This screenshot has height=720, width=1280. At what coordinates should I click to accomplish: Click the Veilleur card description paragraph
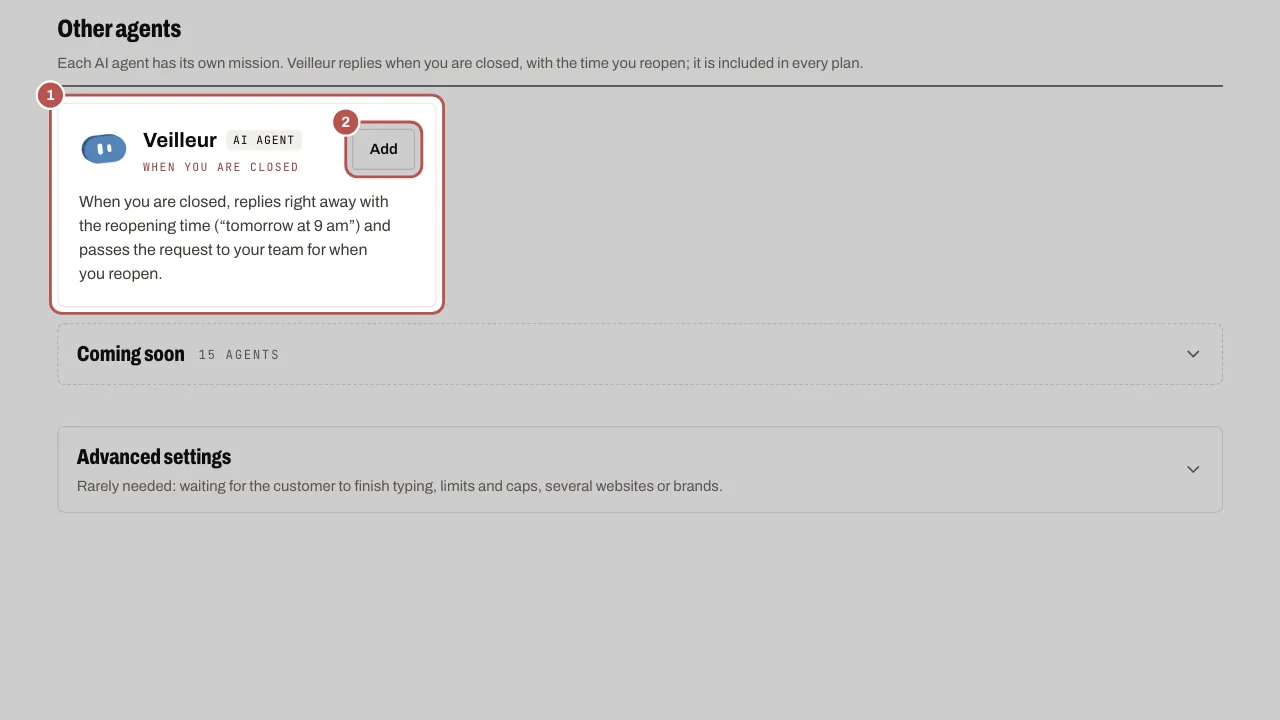(235, 237)
